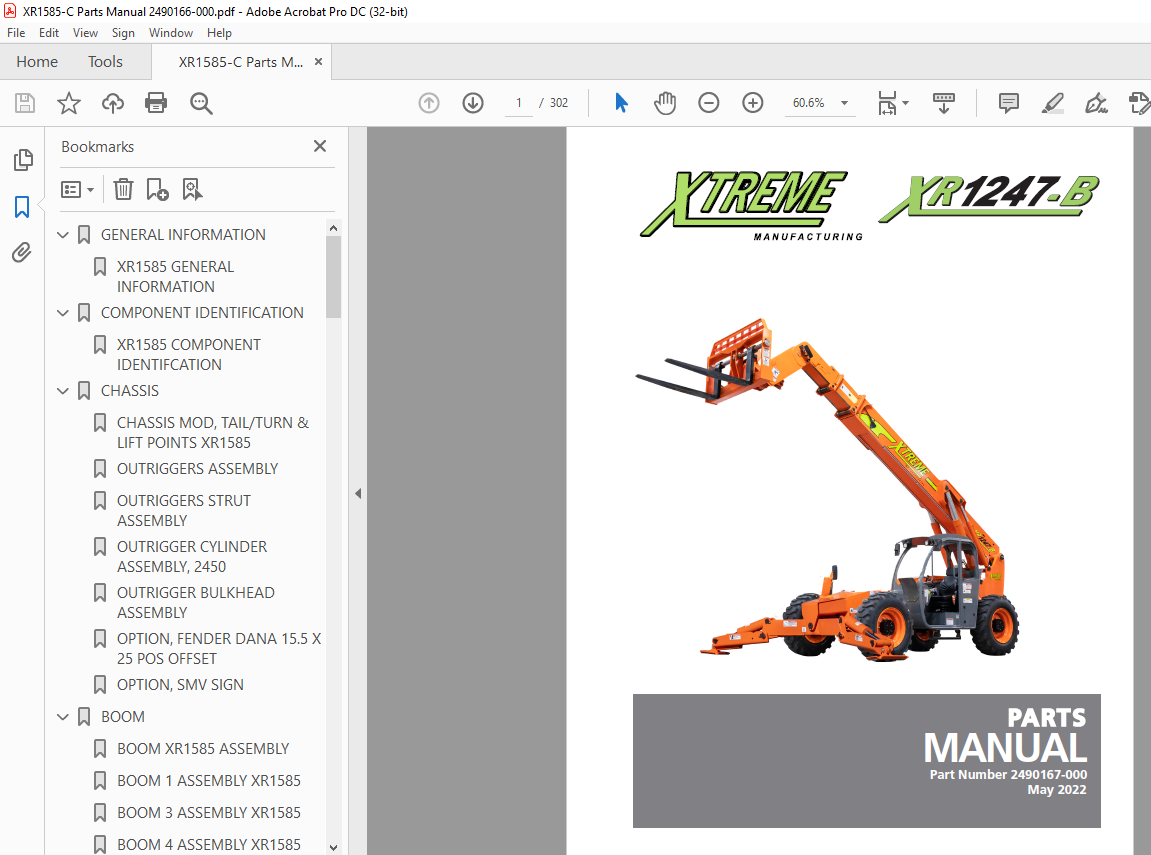The height and width of the screenshot is (855, 1151).
Task: Open OPTION, SMV SIGN bookmark
Action: pyautogui.click(x=180, y=684)
